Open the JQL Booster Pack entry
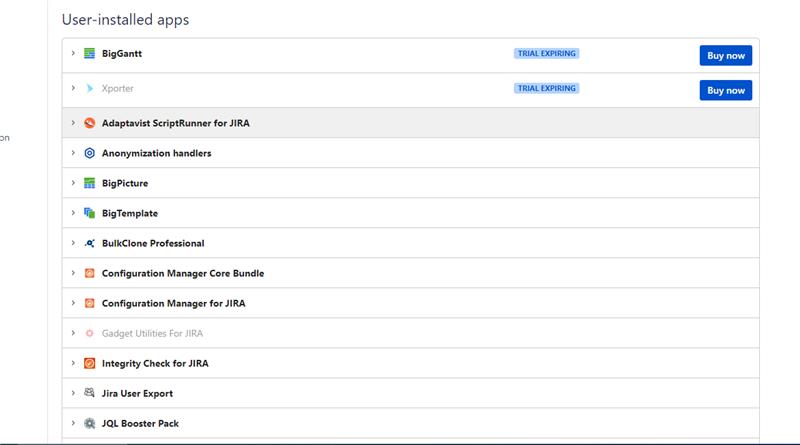The height and width of the screenshot is (445, 800). click(140, 424)
